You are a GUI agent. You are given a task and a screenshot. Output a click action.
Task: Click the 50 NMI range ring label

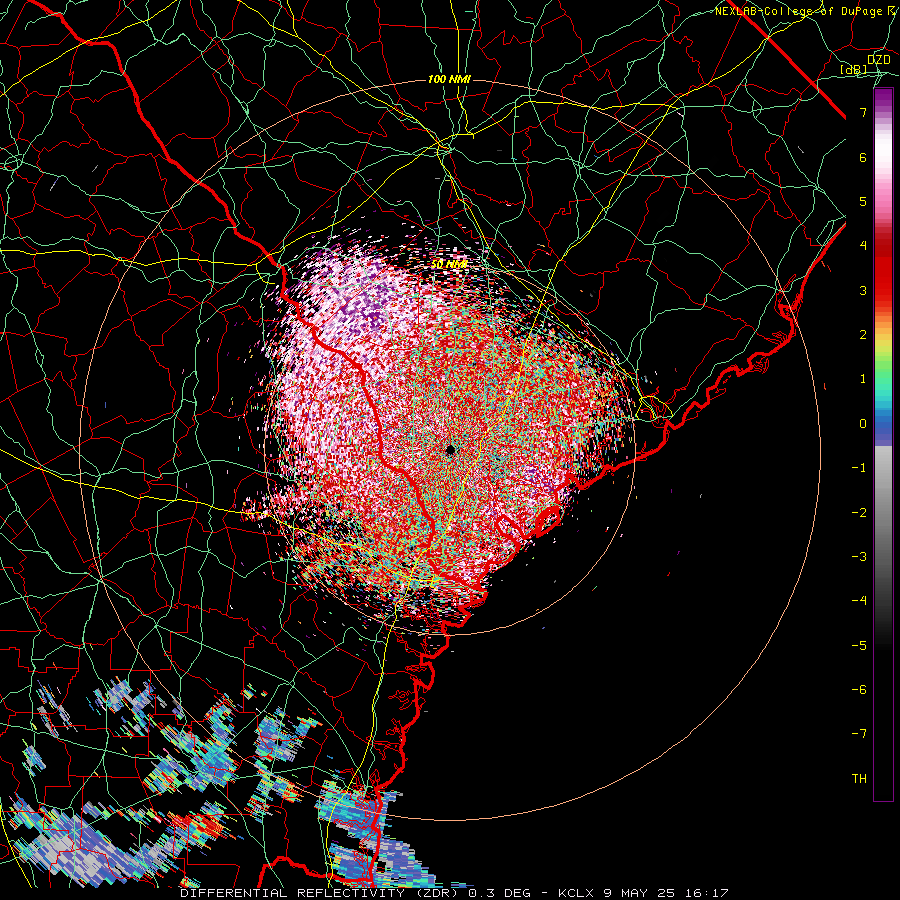[449, 264]
